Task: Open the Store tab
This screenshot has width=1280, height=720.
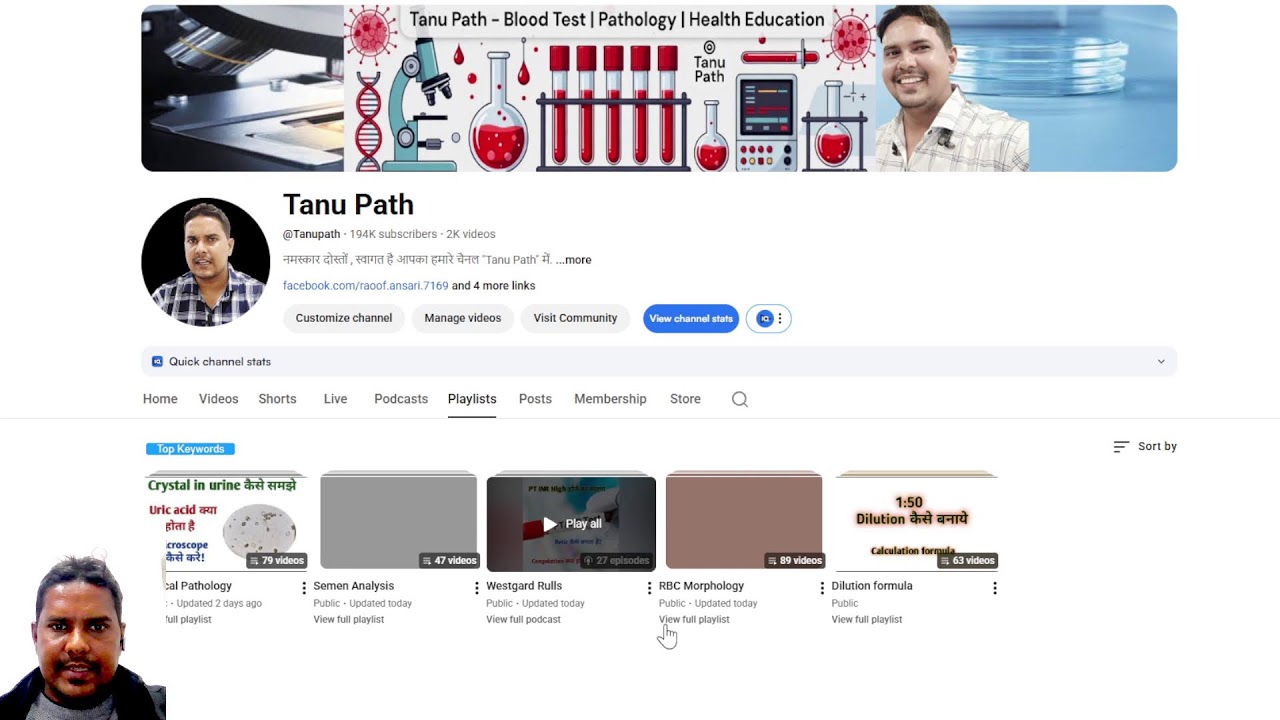Action: point(685,399)
